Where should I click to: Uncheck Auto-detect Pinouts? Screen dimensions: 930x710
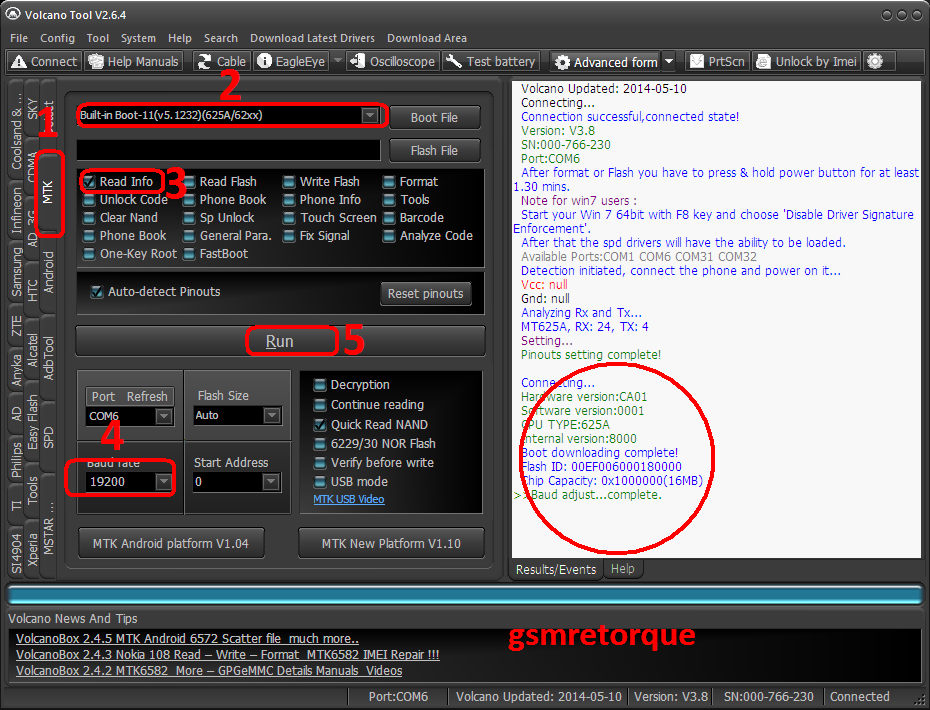[97, 292]
